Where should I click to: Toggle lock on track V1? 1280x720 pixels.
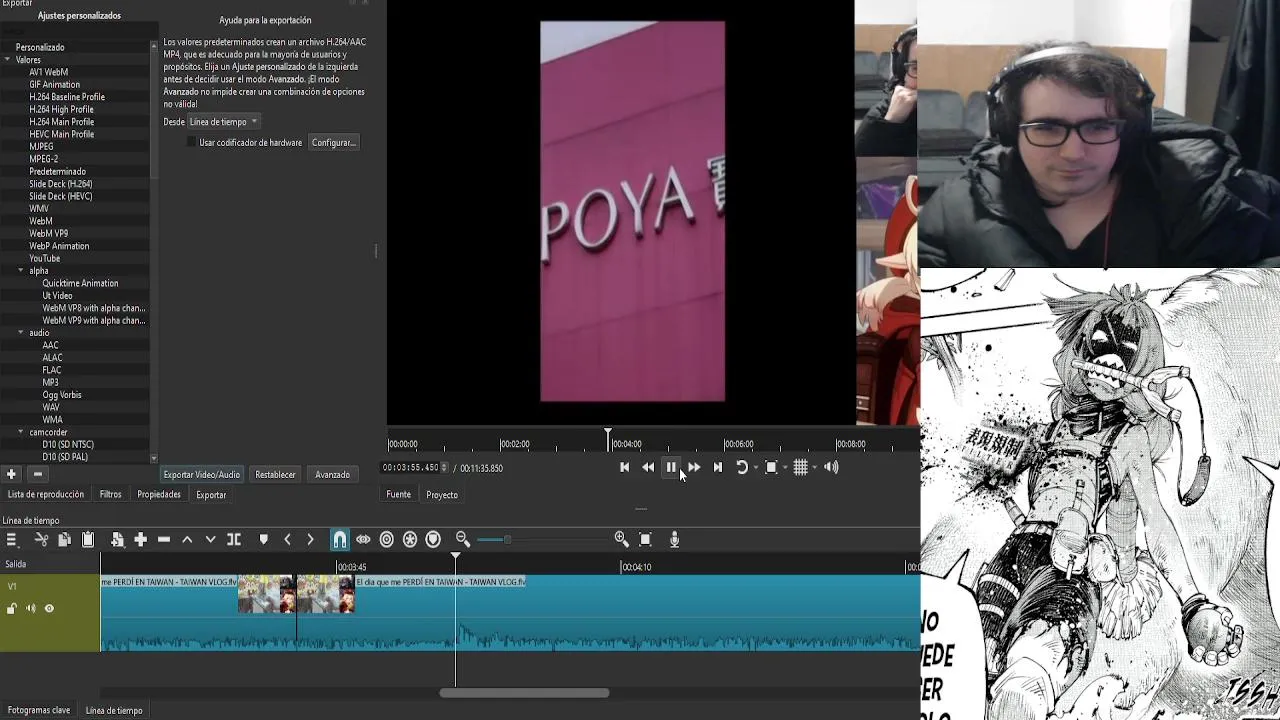12,609
